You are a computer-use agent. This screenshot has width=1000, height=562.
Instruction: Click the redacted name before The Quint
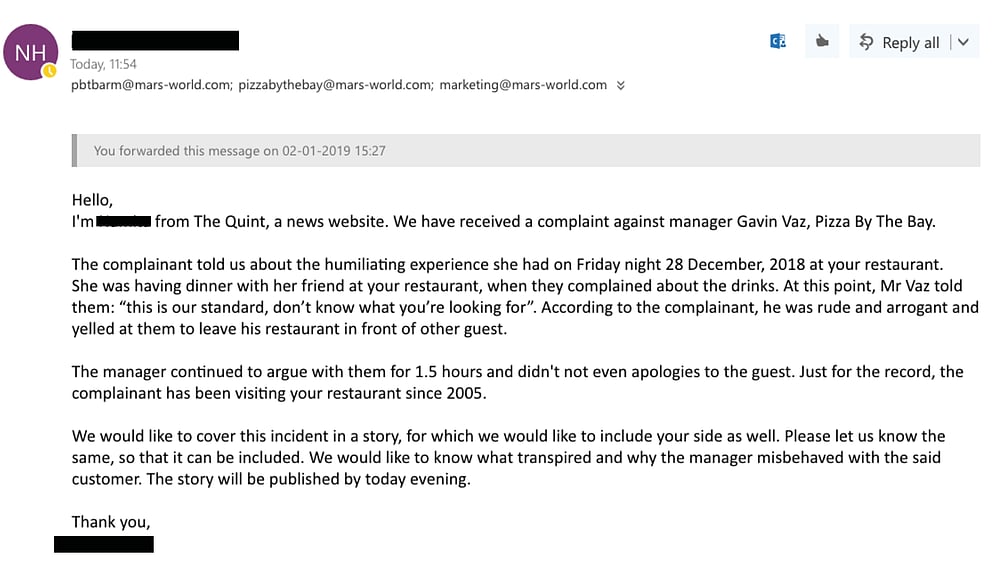[124, 222]
